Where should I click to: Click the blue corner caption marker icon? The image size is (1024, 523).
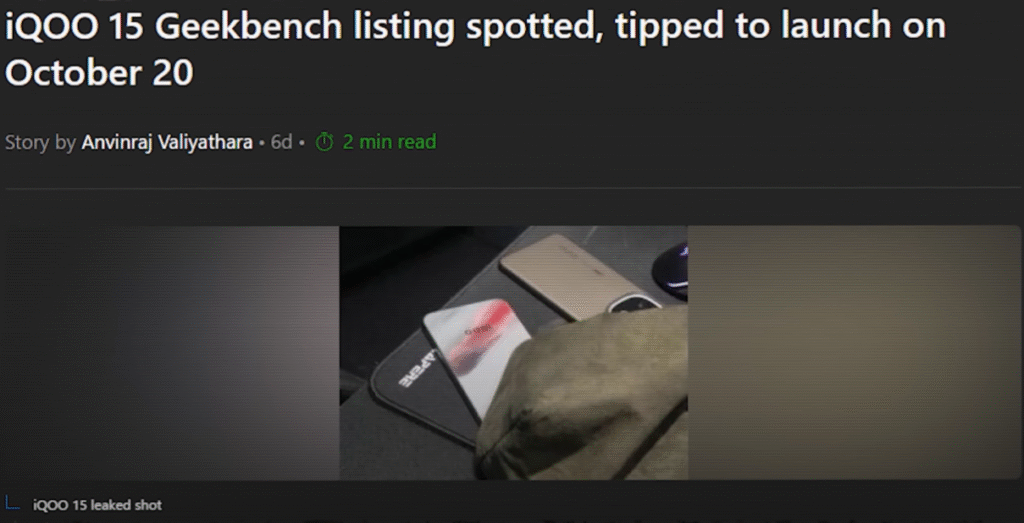pyautogui.click(x=12, y=503)
